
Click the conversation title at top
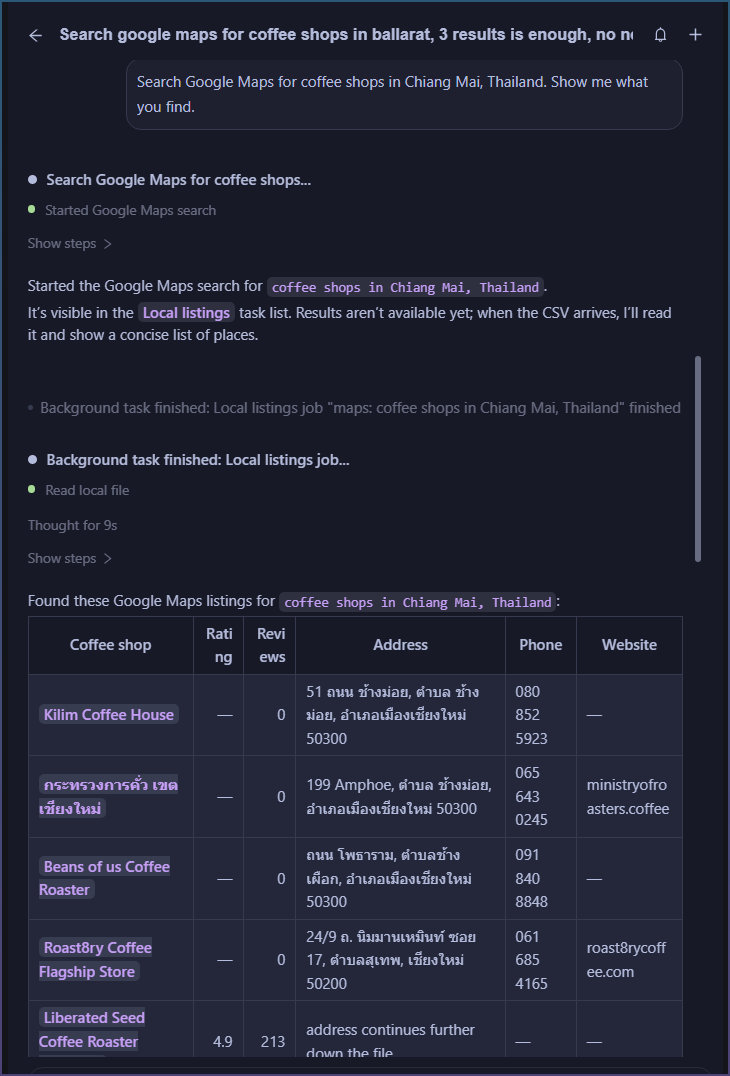[x=346, y=34]
